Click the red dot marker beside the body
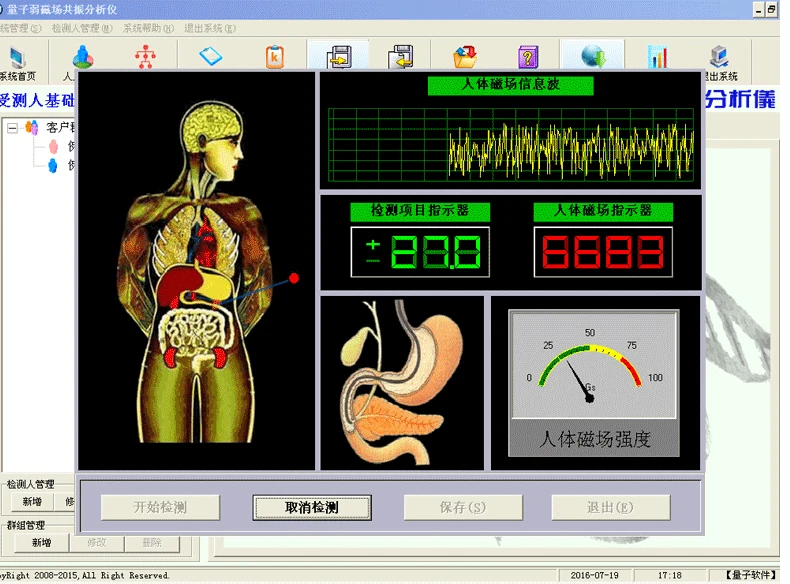The width and height of the screenshot is (790, 584). (x=294, y=278)
